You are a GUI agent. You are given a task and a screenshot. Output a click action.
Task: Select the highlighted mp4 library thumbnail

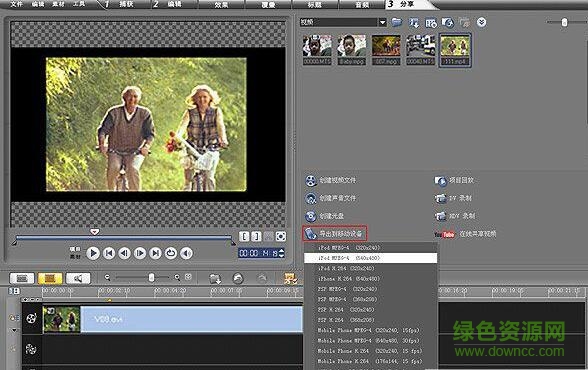[455, 50]
